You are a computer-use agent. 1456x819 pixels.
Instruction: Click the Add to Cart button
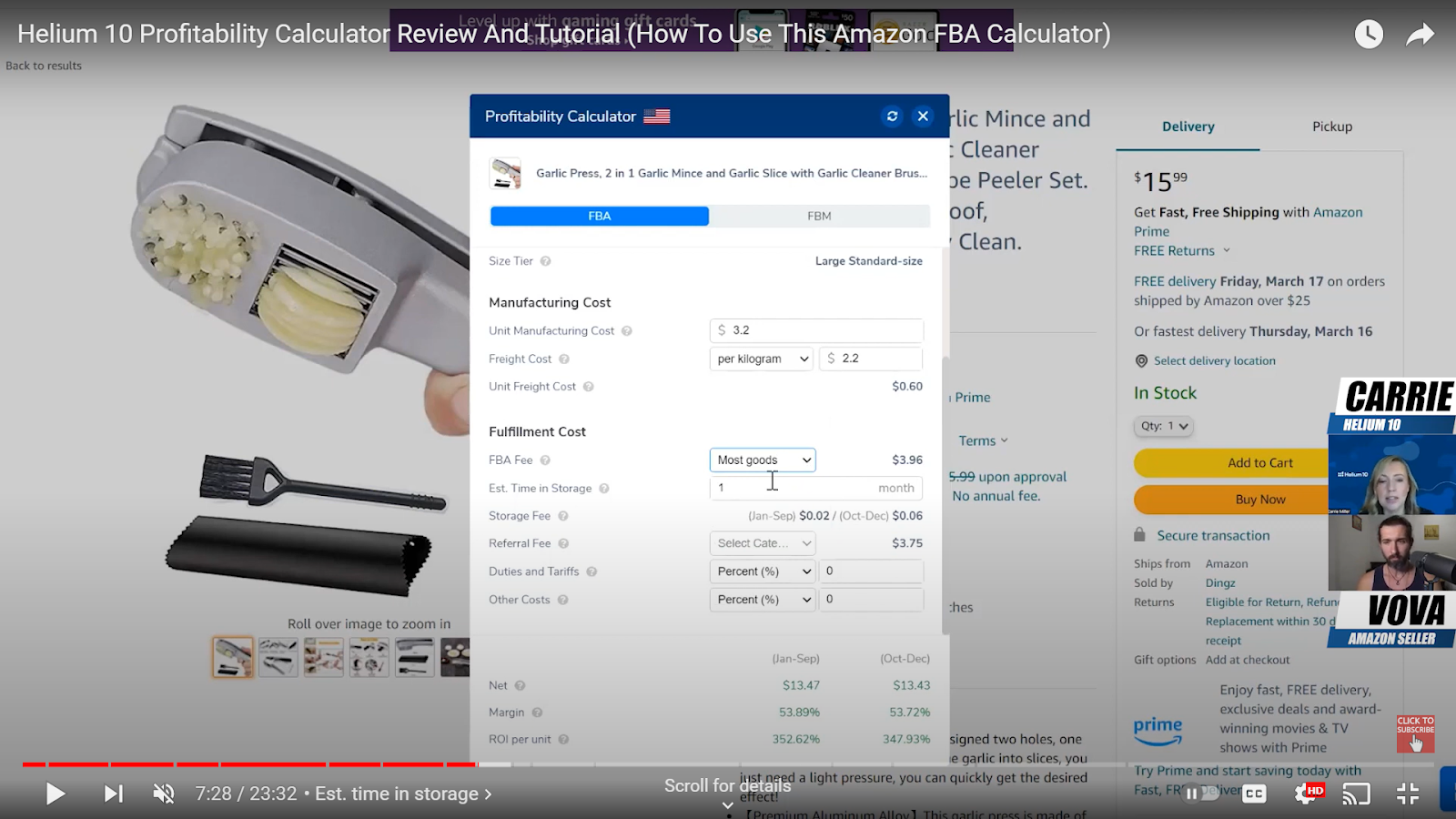pos(1259,463)
